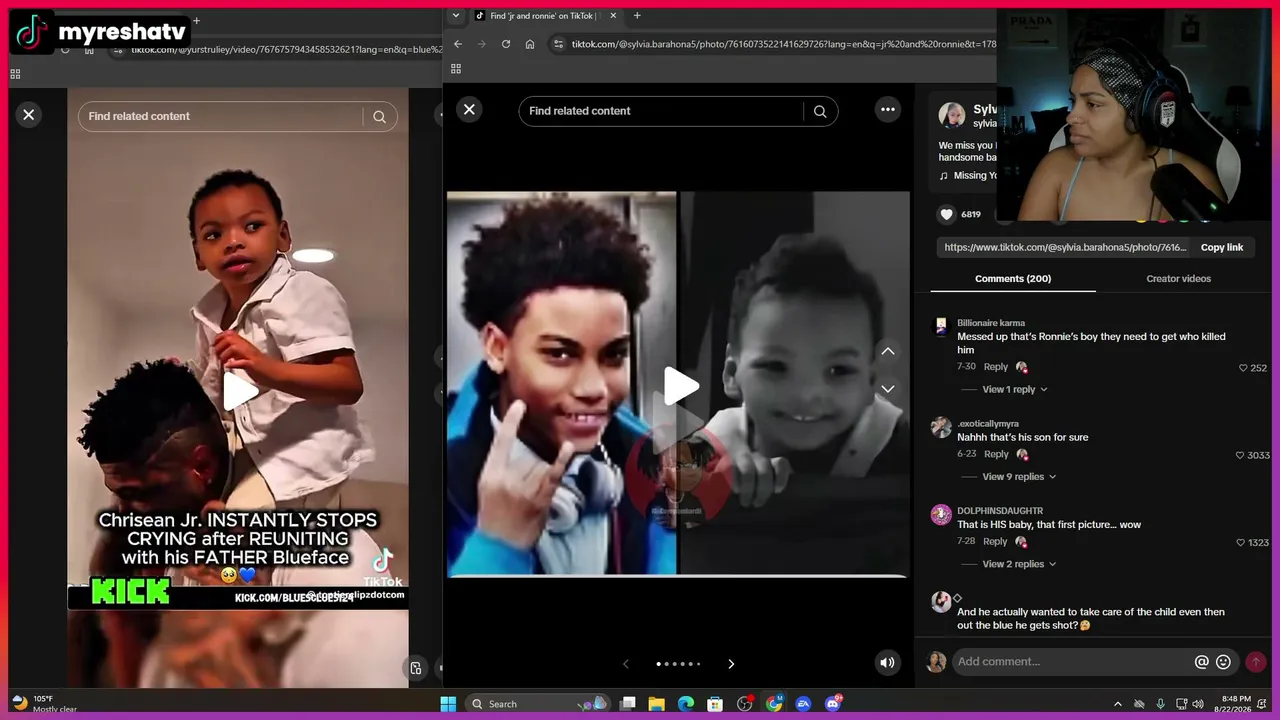The height and width of the screenshot is (720, 1280).
Task: Go back in the right browser
Action: [458, 44]
